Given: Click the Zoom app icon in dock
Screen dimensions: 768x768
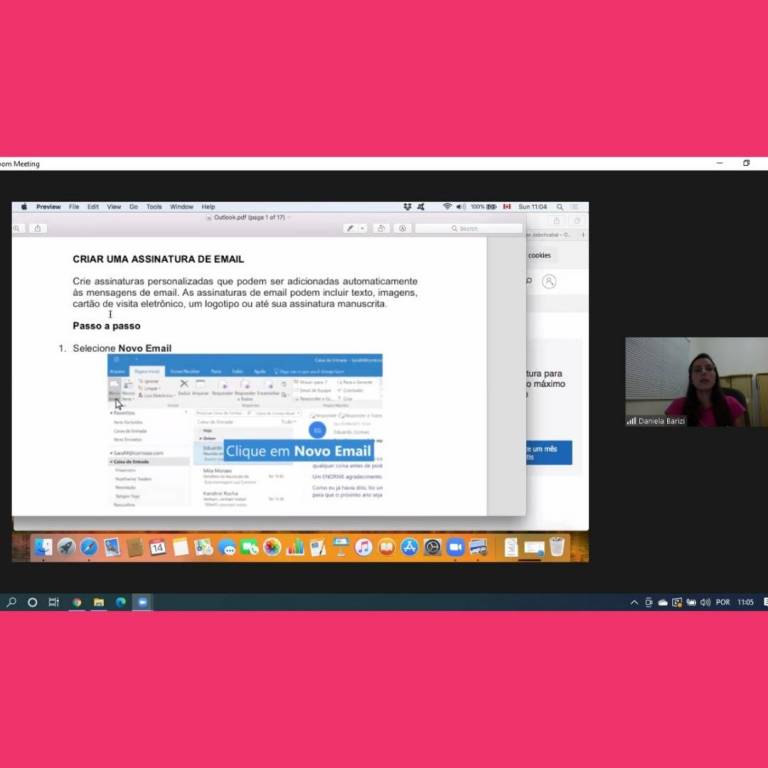Looking at the screenshot, I should [x=455, y=547].
